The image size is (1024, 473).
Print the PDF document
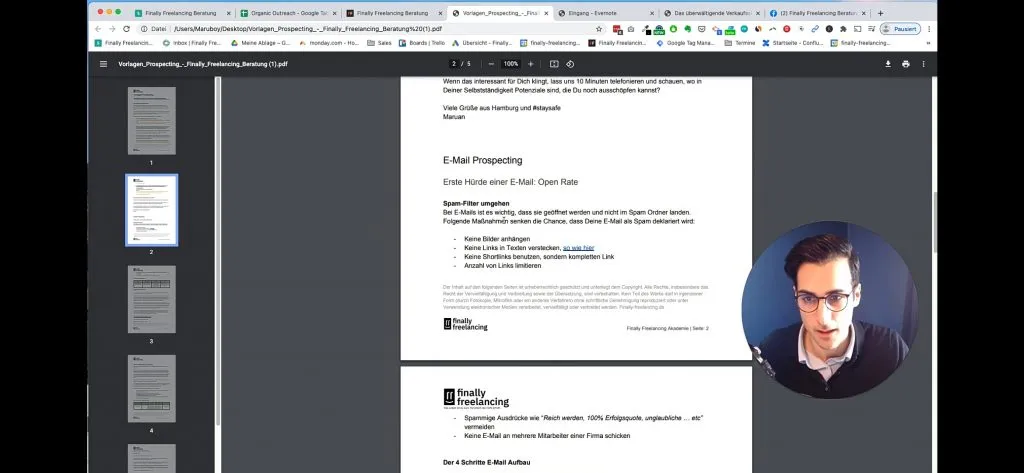point(906,64)
